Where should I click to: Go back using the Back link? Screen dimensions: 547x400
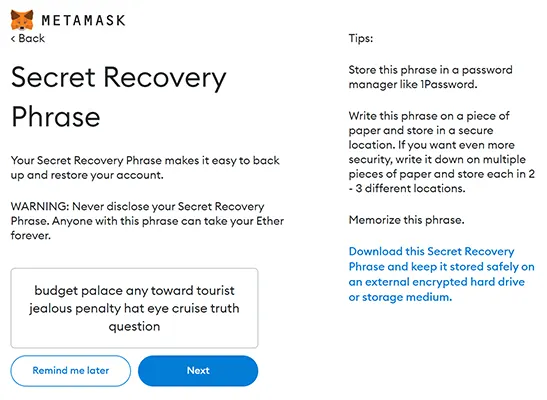click(28, 38)
